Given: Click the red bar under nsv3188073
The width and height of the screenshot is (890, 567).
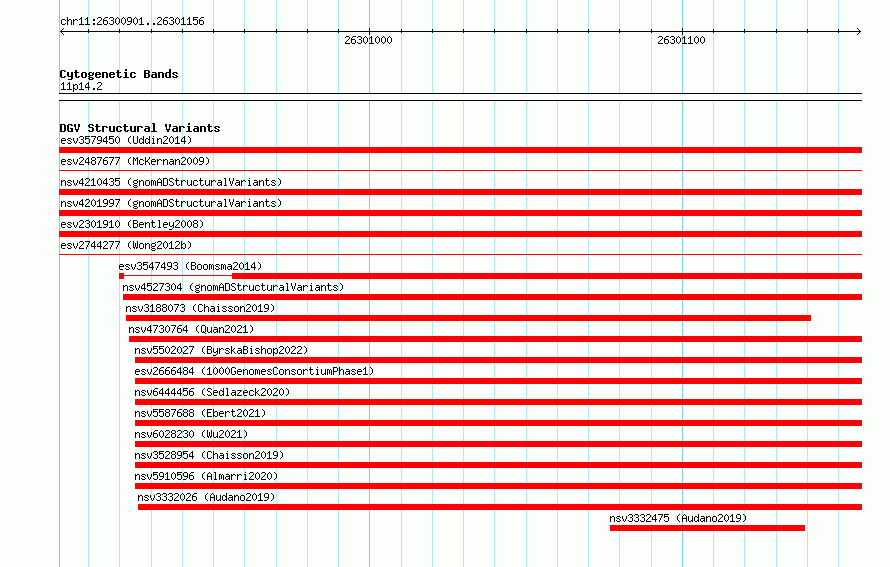Looking at the screenshot, I should pos(468,318).
